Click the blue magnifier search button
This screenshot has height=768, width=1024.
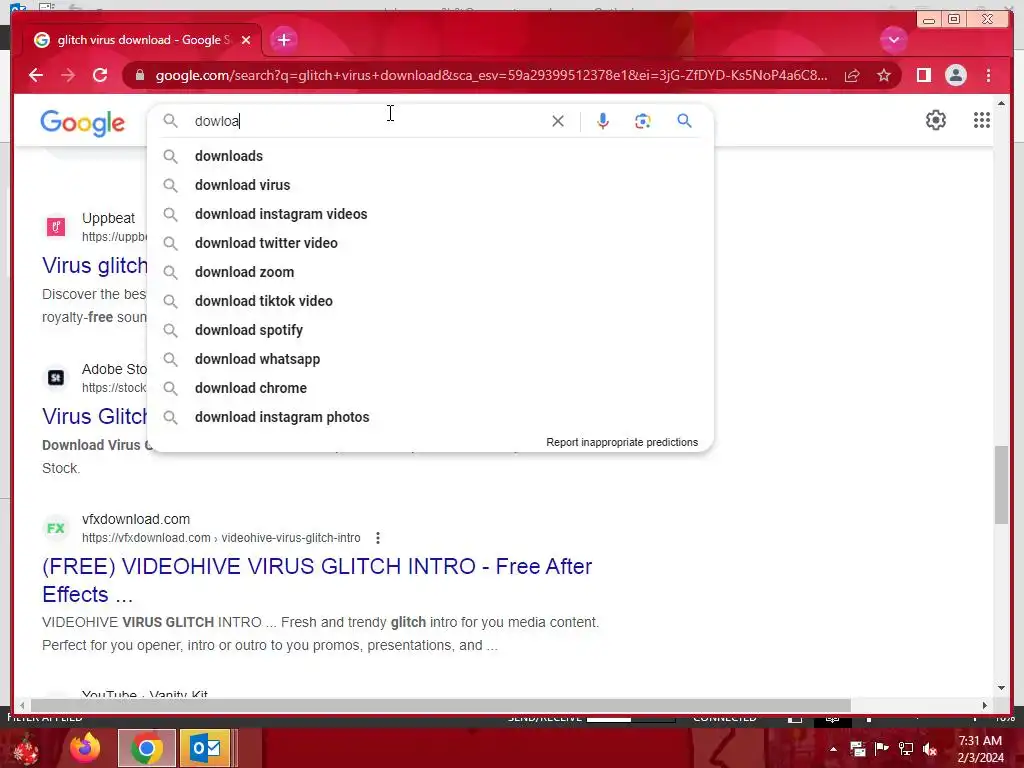(684, 121)
